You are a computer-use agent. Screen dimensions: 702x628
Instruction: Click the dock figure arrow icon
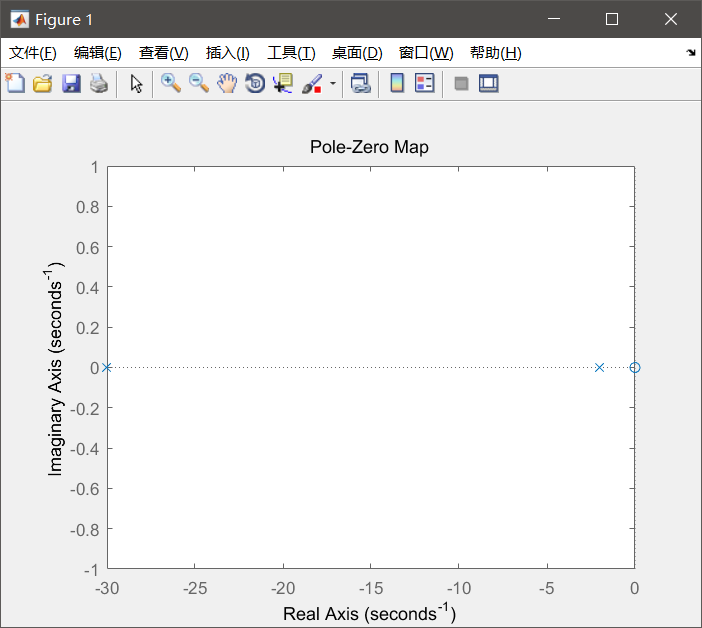click(691, 53)
